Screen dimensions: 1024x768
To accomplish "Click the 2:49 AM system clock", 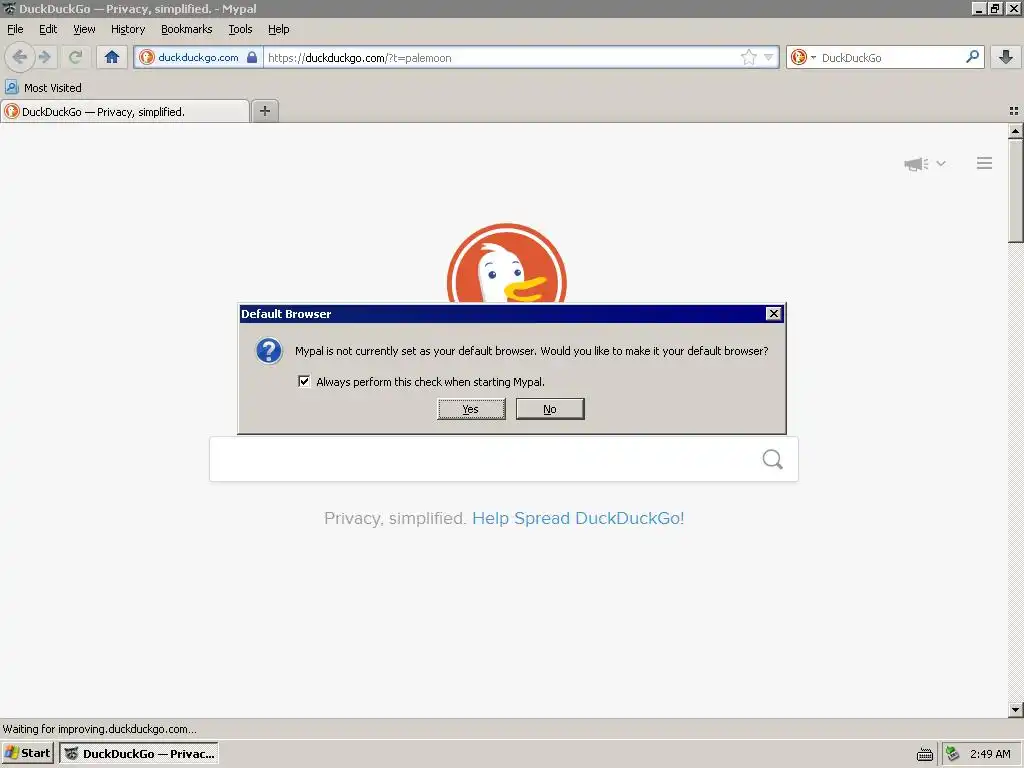I will click(x=990, y=754).
